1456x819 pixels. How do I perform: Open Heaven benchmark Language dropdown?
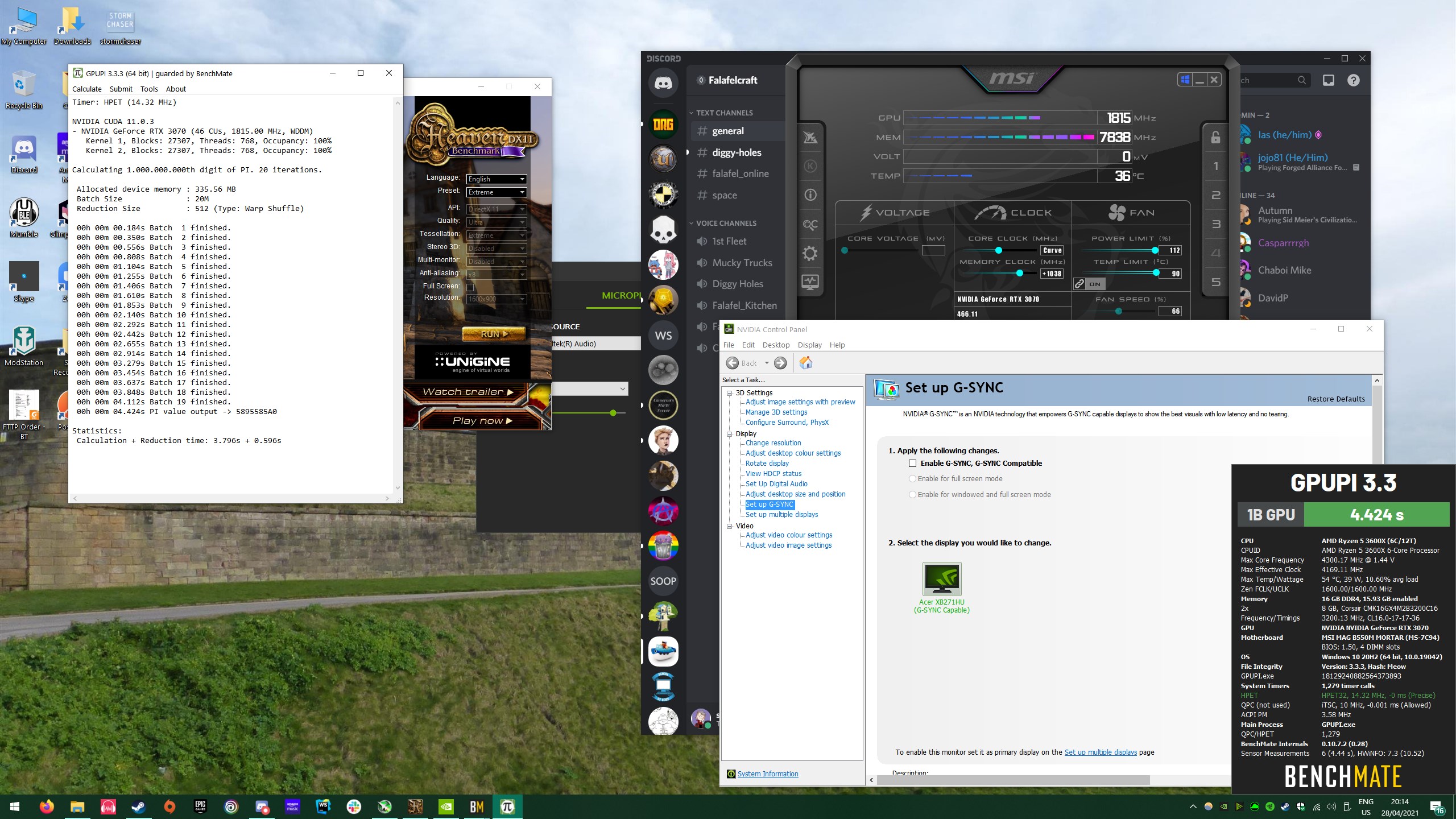coord(497,179)
